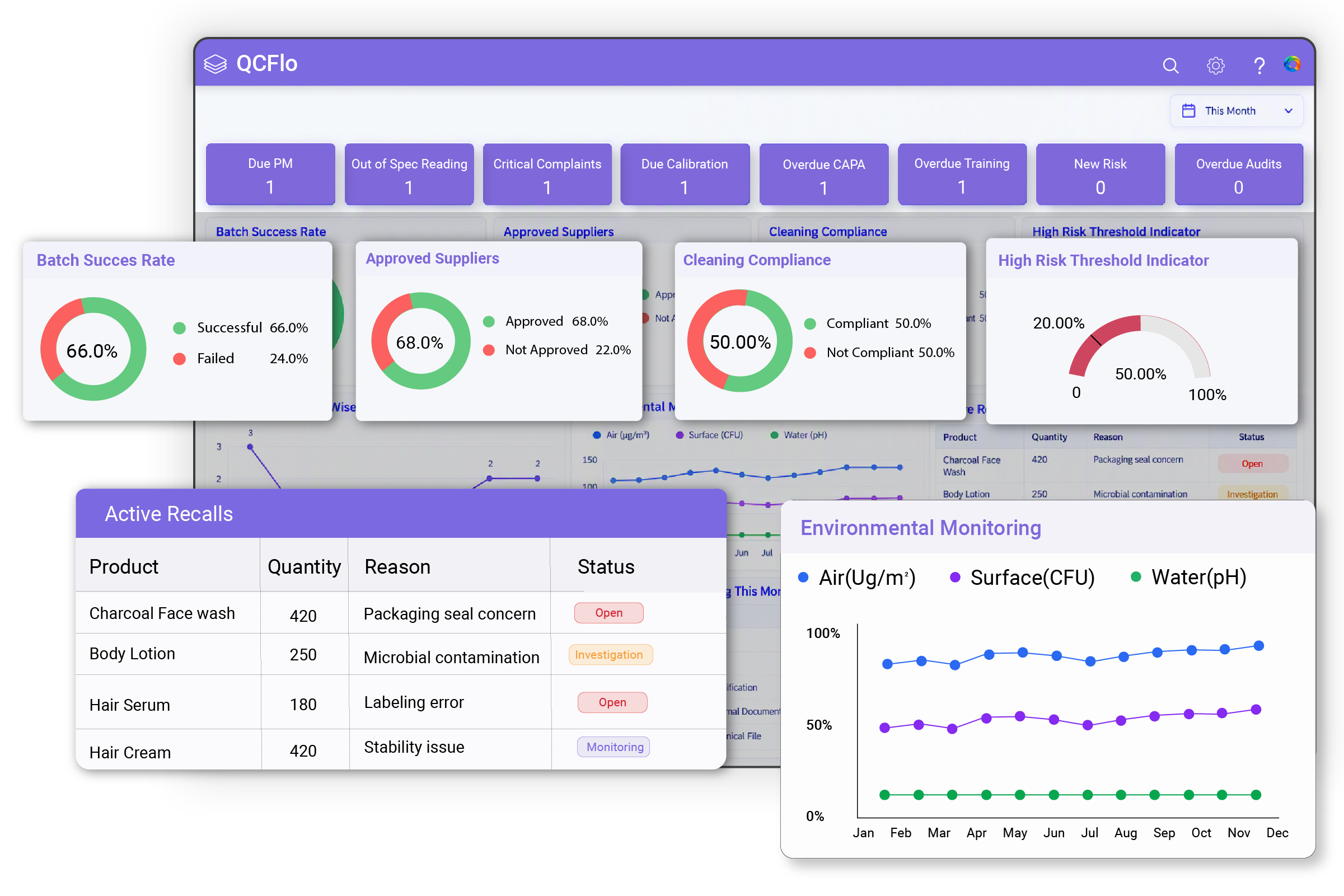This screenshot has height=896, width=1344.
Task: Click the help question mark icon
Action: (1259, 65)
